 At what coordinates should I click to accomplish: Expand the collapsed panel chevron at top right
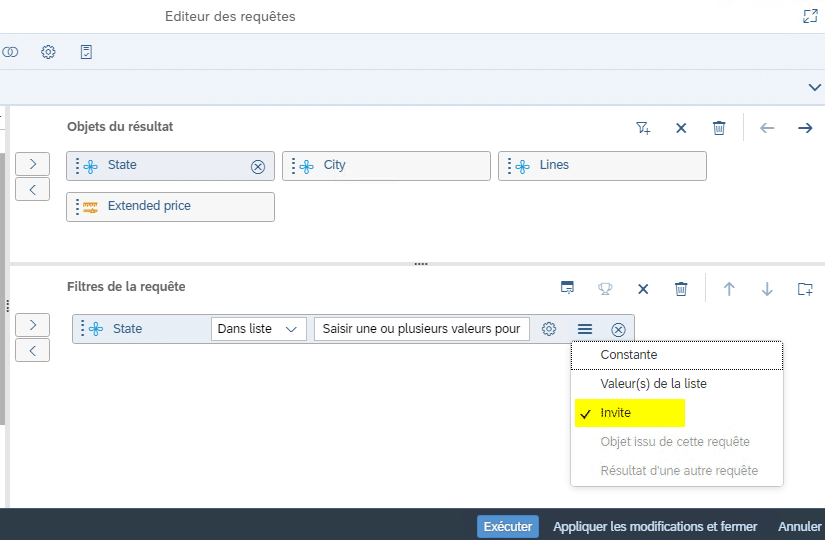point(814,88)
